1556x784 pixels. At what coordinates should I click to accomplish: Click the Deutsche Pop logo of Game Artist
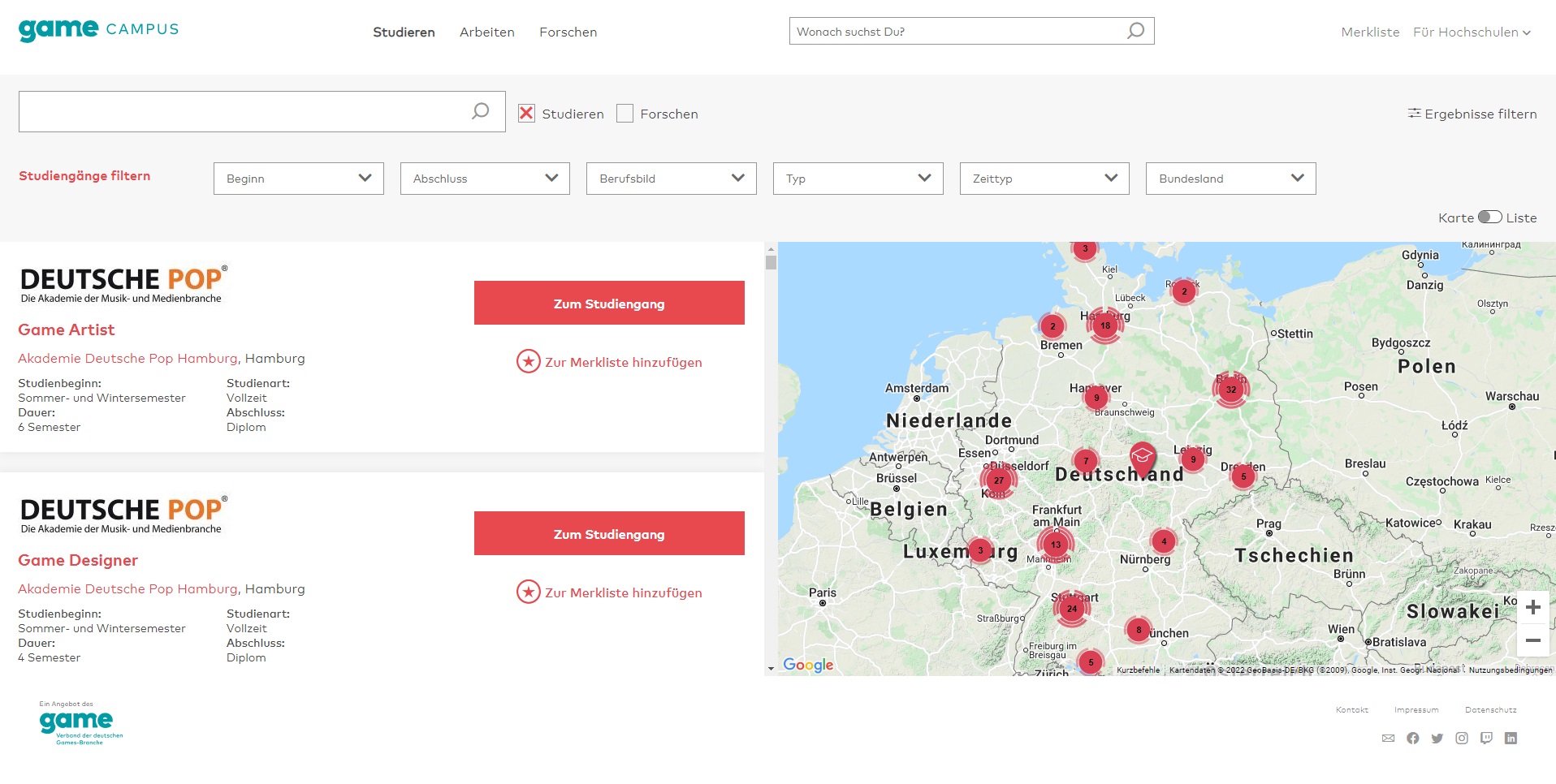(x=123, y=284)
